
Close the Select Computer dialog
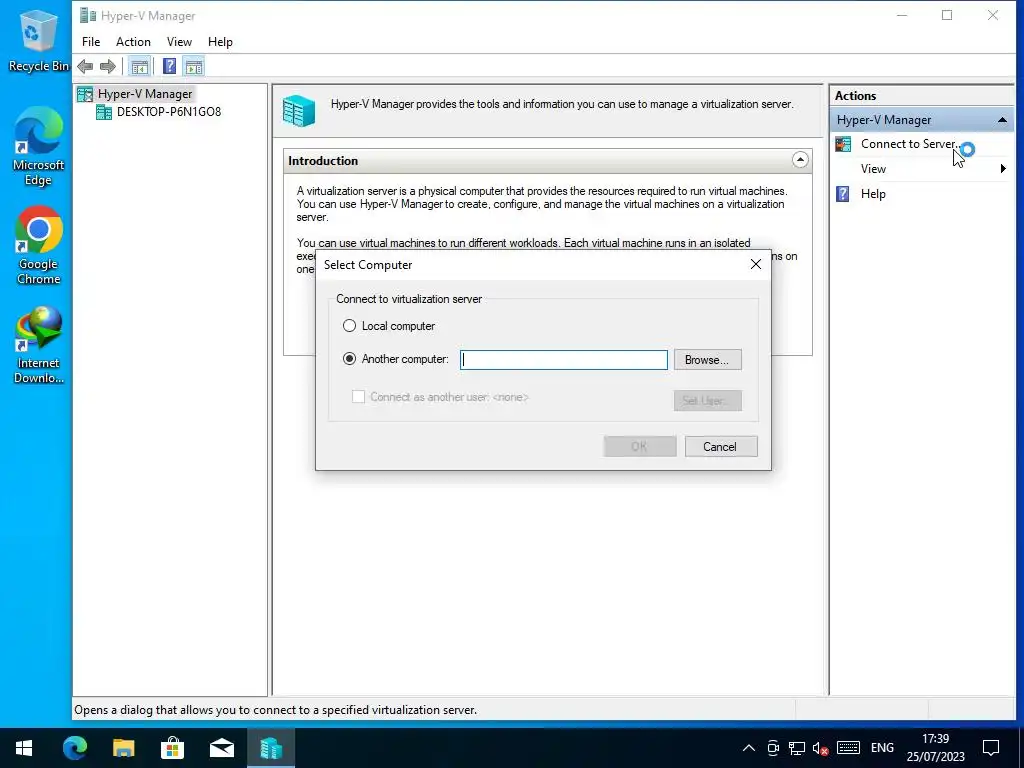[756, 264]
